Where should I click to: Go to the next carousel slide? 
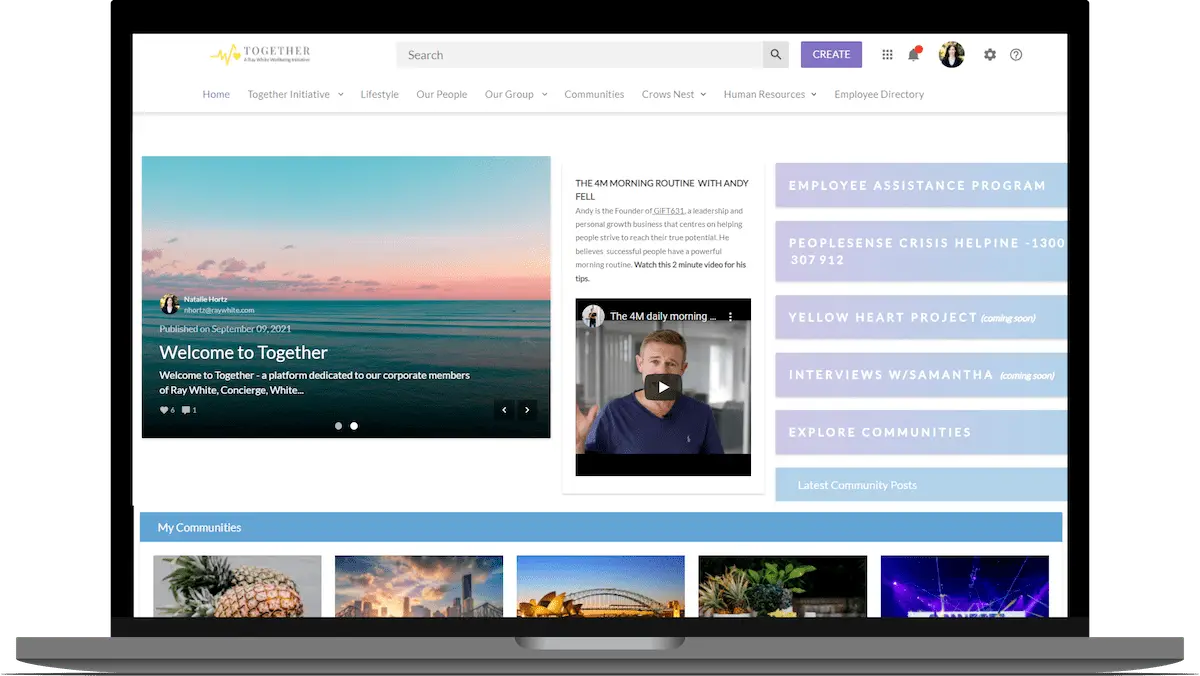[x=528, y=409]
